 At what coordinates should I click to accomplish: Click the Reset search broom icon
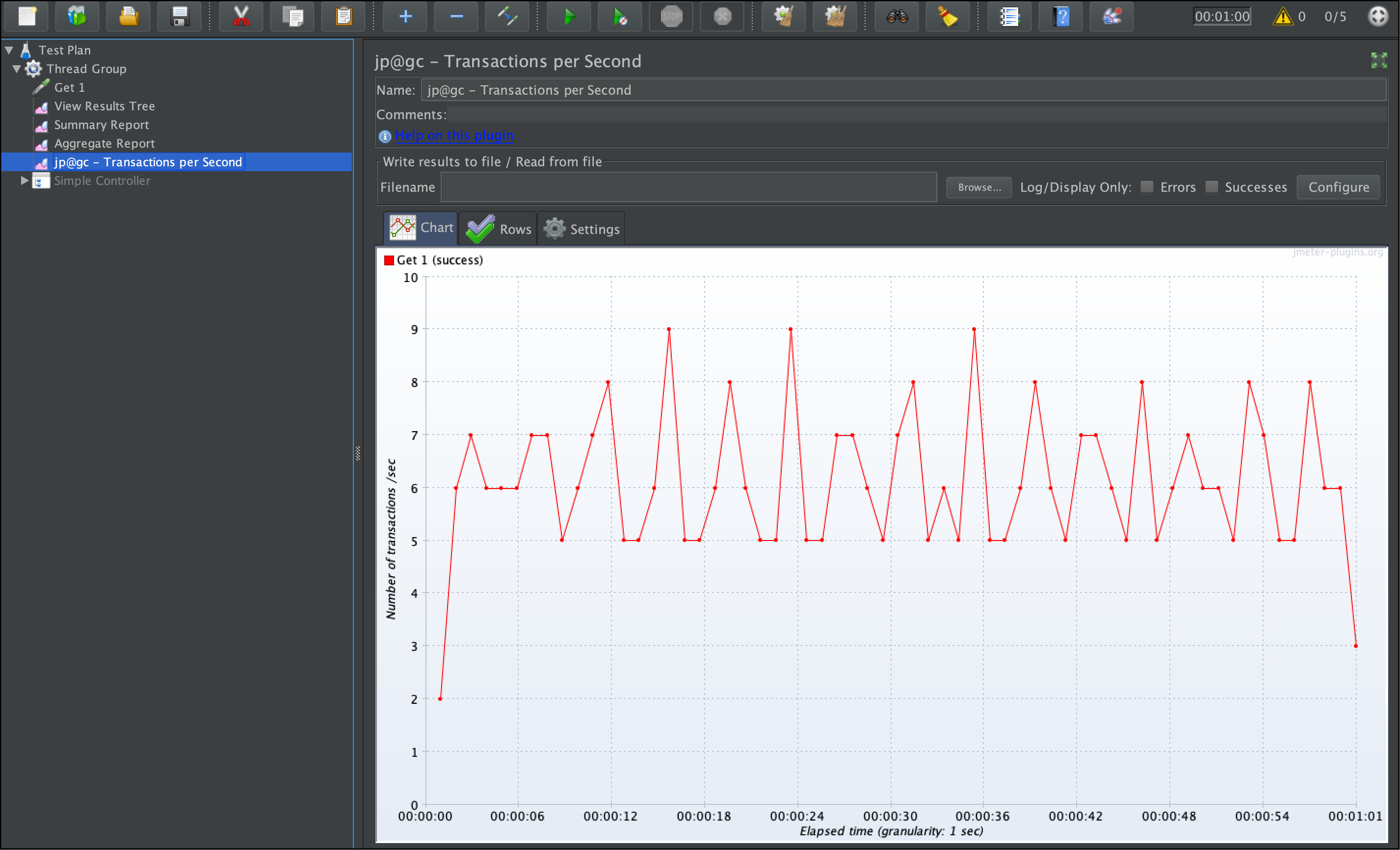[x=948, y=17]
